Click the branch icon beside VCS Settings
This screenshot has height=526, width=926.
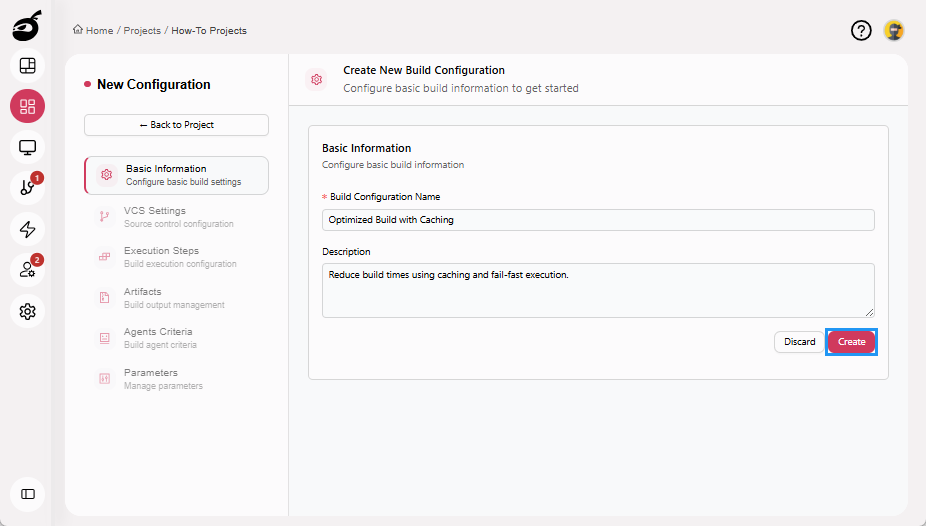(x=105, y=217)
